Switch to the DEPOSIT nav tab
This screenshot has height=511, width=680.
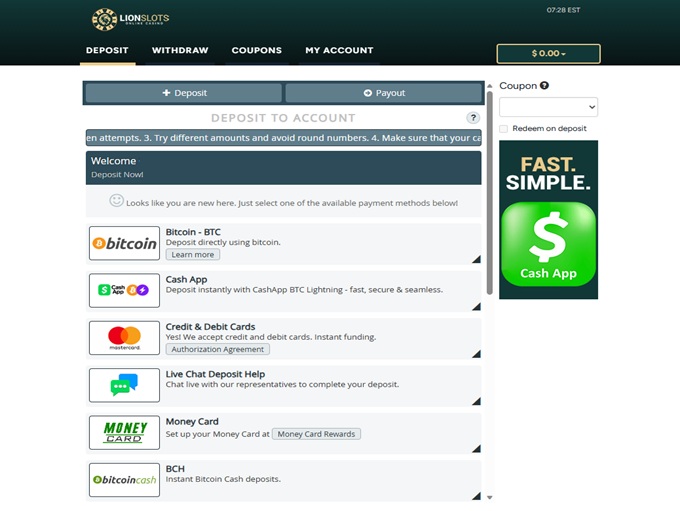(107, 50)
